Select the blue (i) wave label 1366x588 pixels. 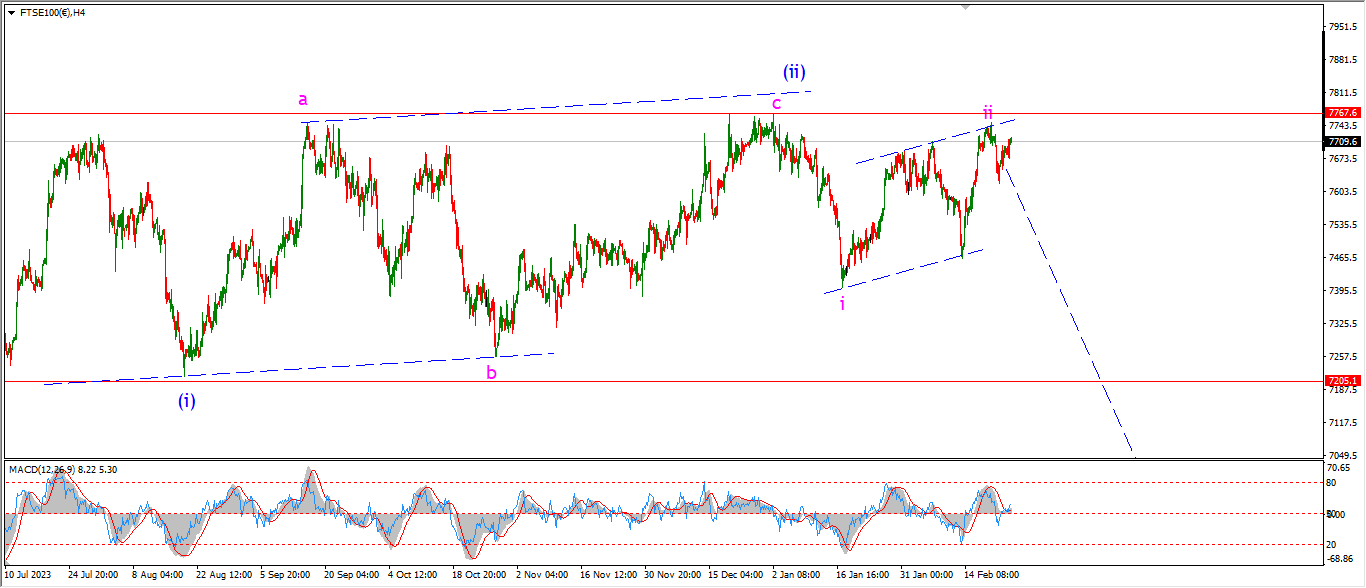187,401
